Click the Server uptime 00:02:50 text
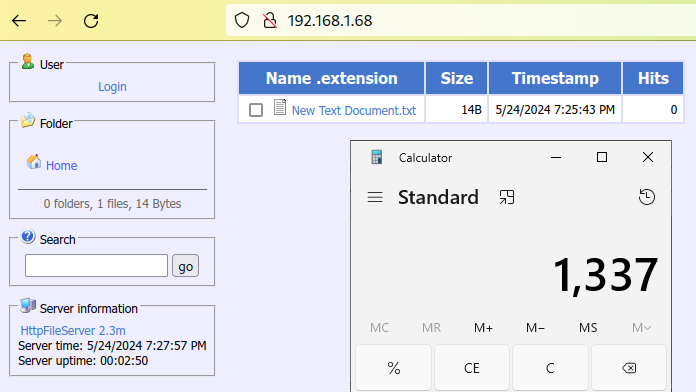This screenshot has height=392, width=696. pos(83,360)
